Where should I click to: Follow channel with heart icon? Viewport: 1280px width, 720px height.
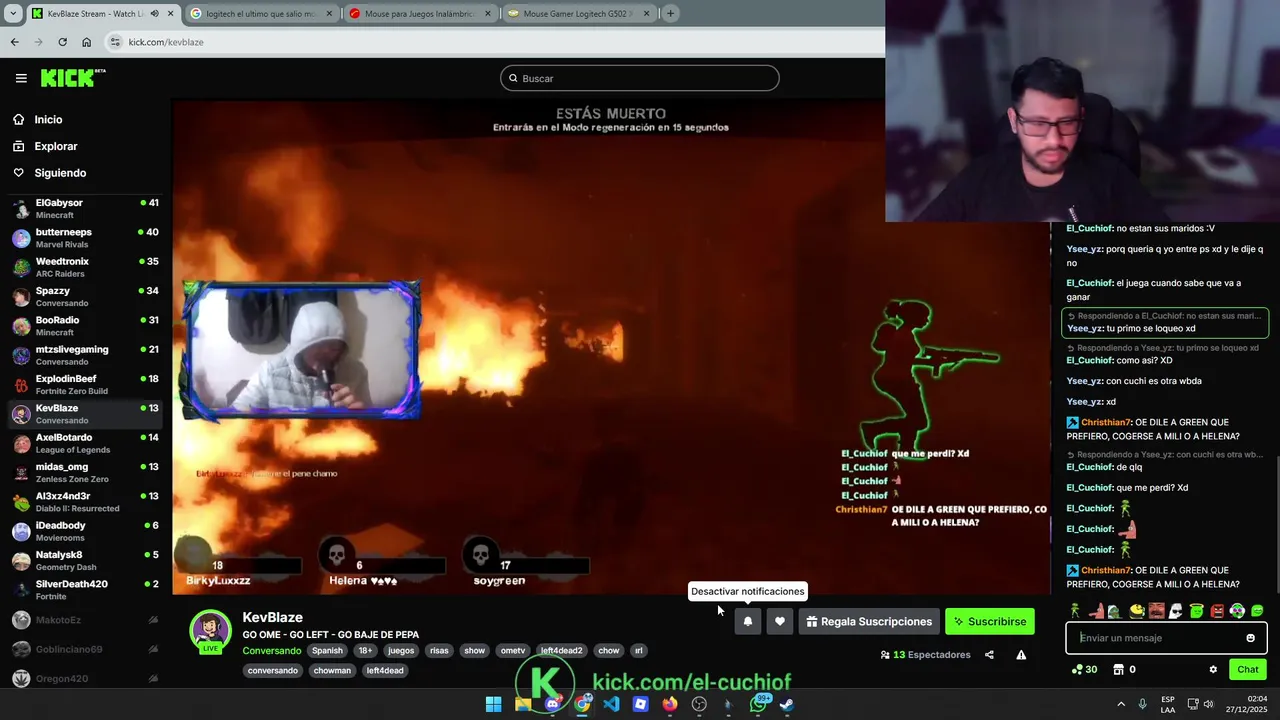click(780, 621)
